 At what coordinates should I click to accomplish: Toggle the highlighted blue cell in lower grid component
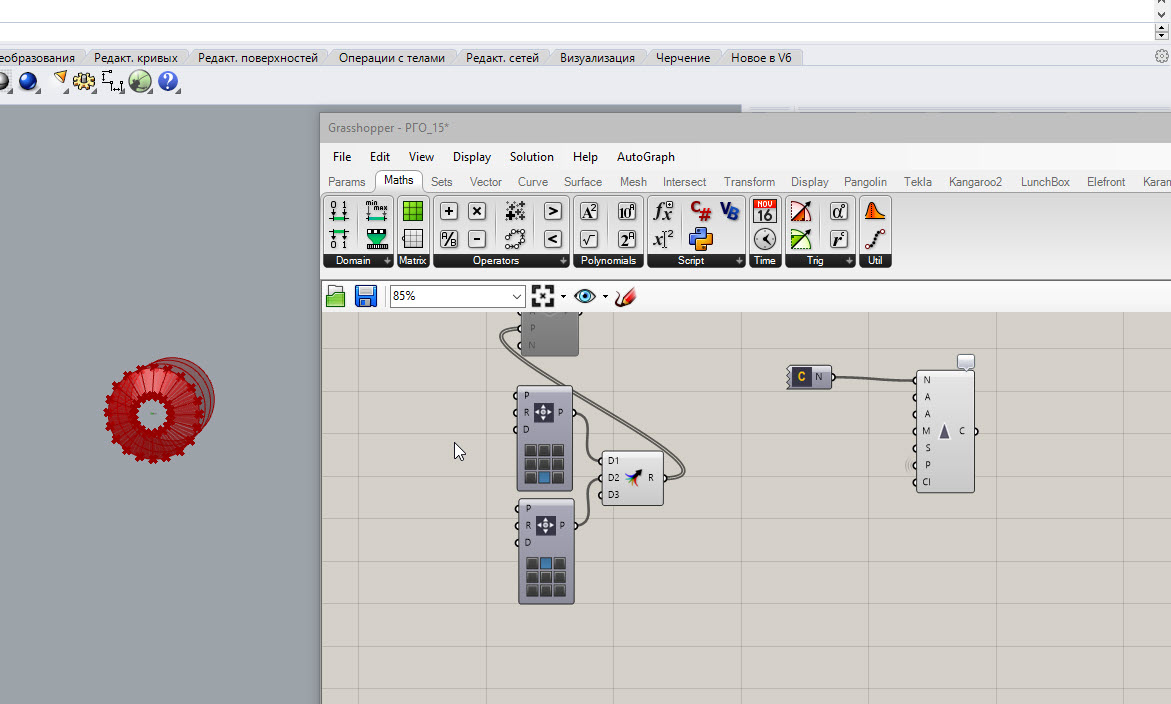pyautogui.click(x=545, y=564)
